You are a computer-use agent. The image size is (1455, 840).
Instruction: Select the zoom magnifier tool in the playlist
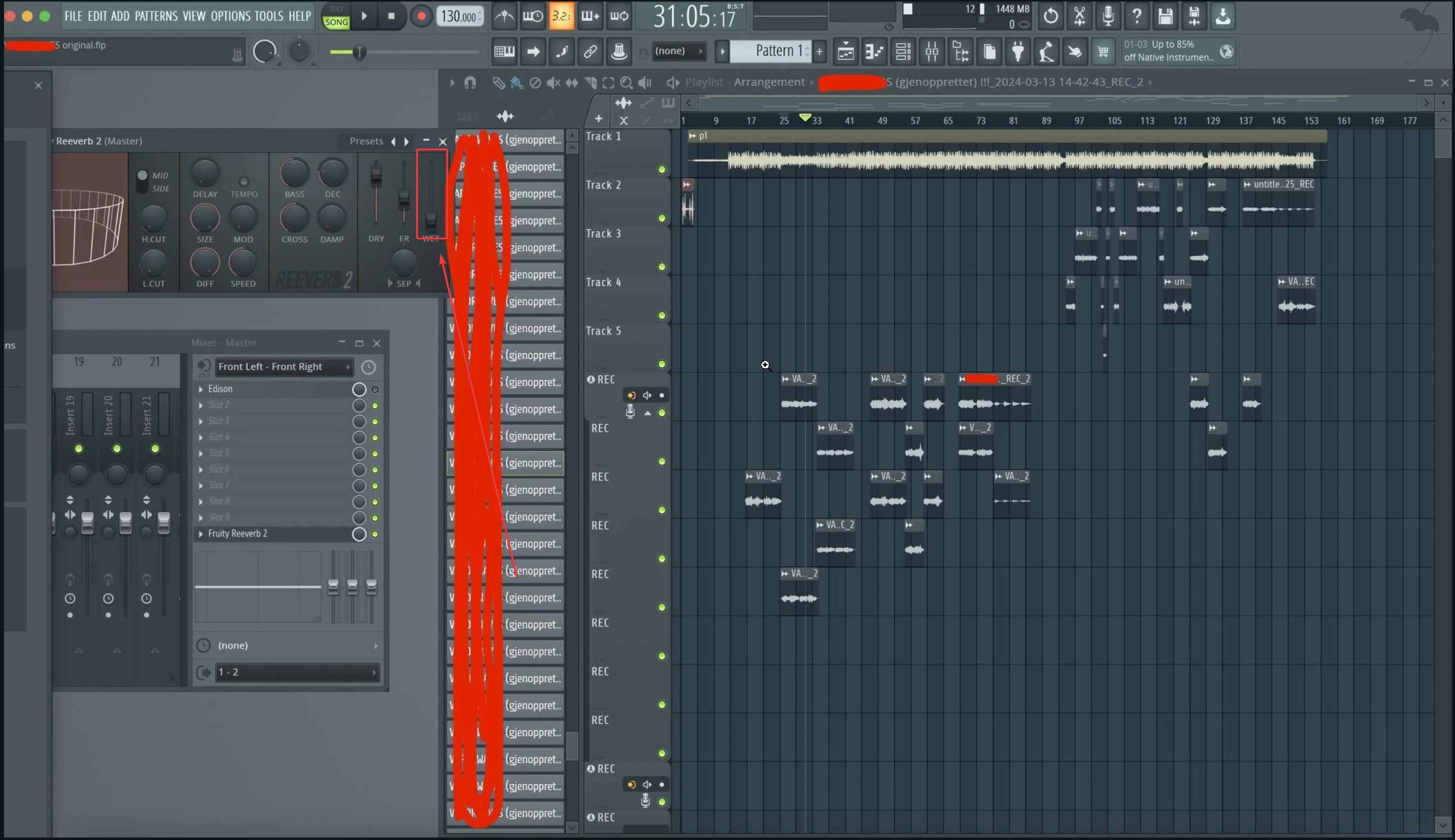627,83
